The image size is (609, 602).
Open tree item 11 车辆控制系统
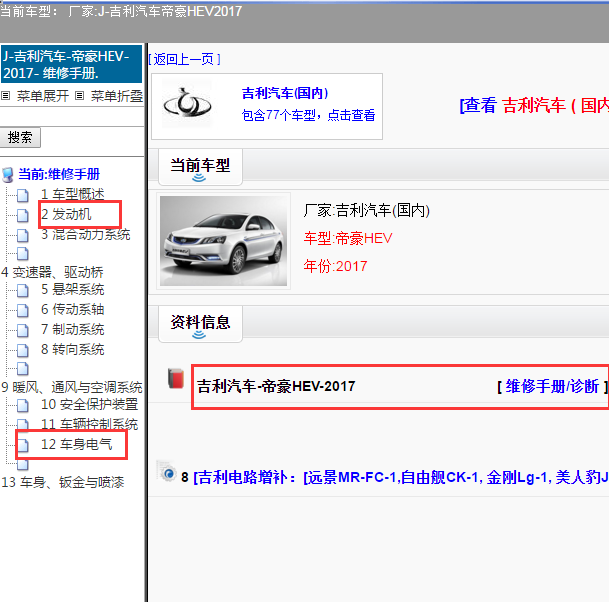click(90, 425)
